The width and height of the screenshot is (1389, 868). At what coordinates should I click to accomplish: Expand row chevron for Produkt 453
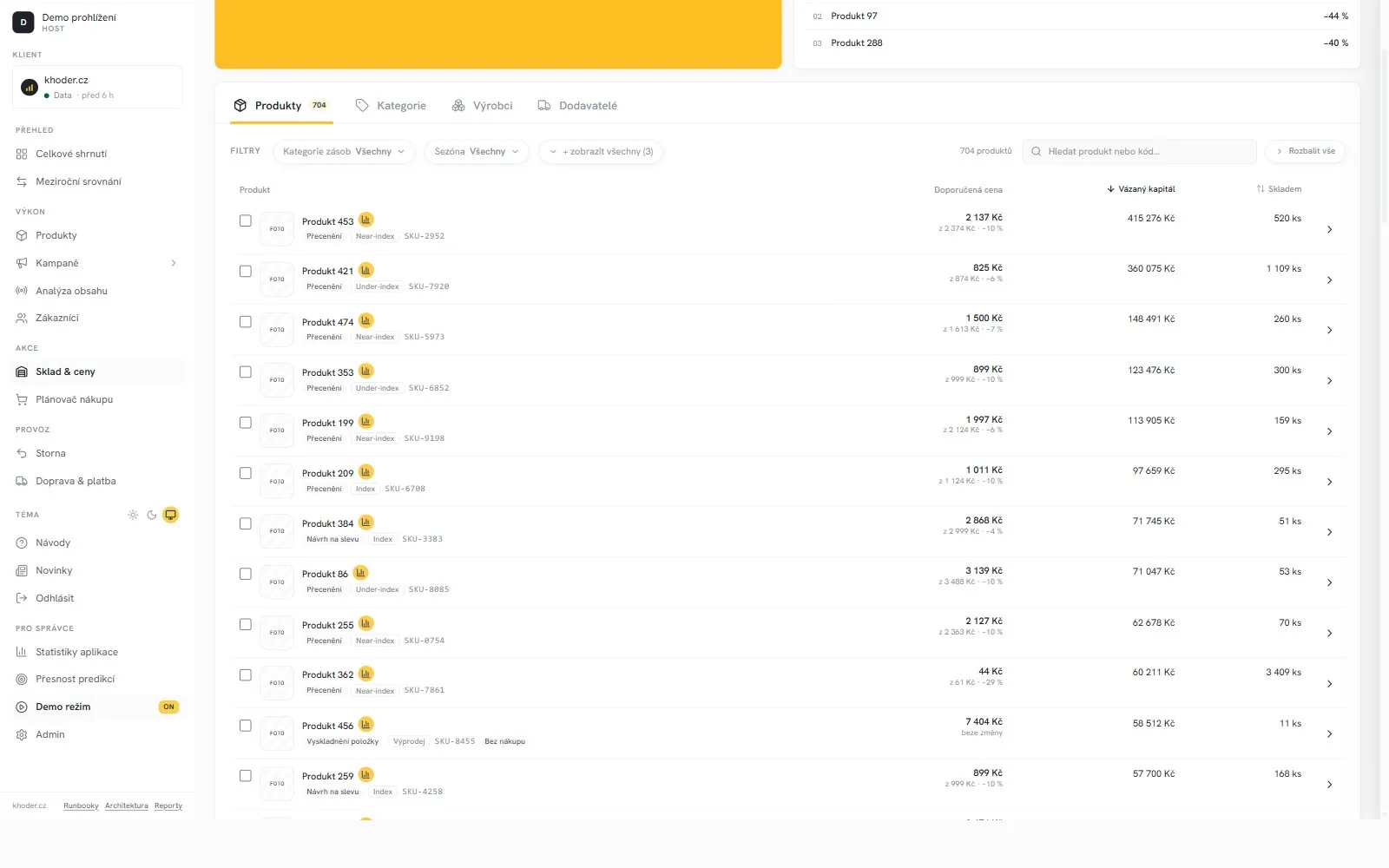click(x=1329, y=229)
